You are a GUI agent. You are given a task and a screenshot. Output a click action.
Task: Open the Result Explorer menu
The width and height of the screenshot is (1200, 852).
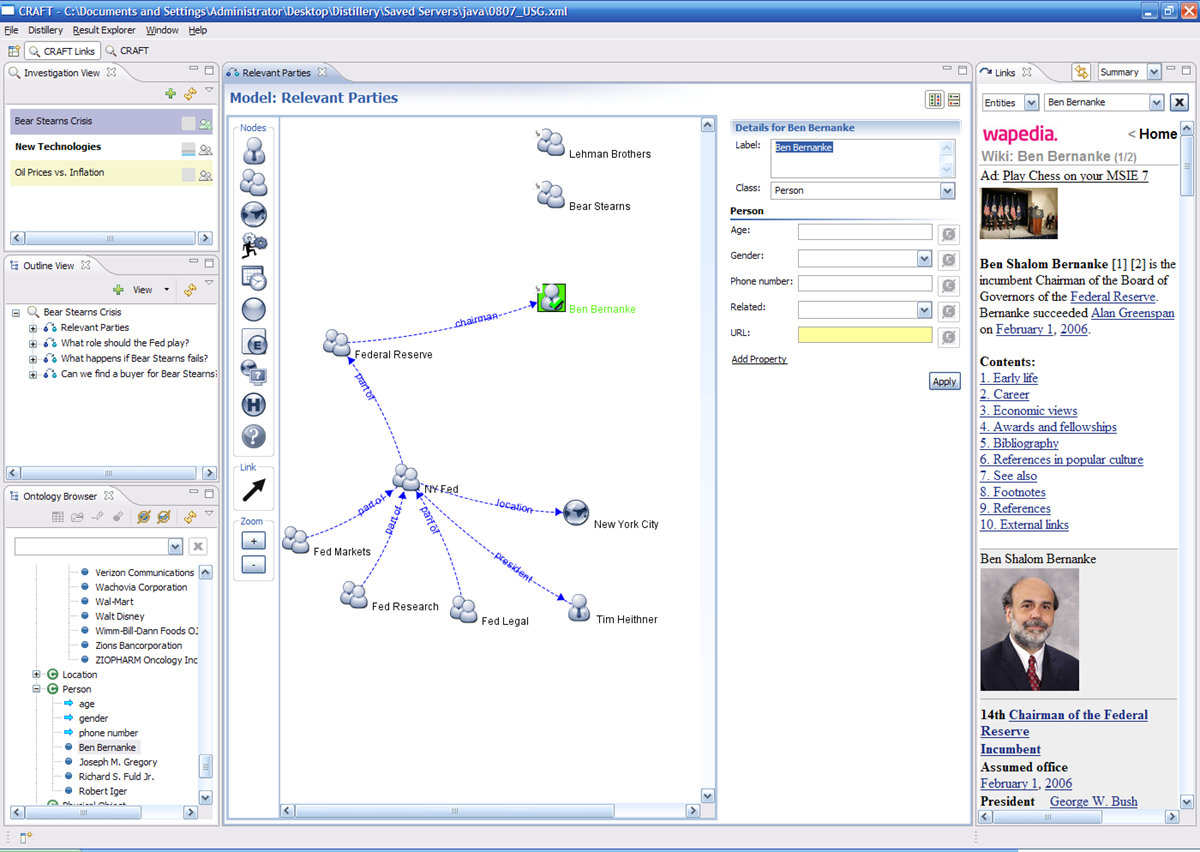click(104, 30)
